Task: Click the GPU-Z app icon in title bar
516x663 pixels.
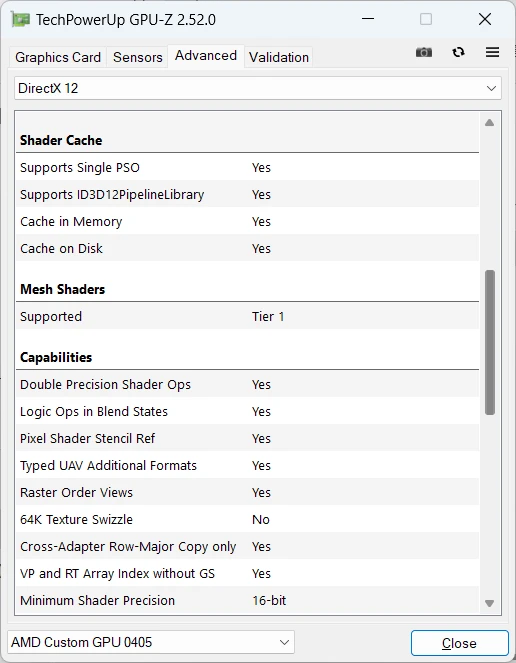Action: click(20, 20)
